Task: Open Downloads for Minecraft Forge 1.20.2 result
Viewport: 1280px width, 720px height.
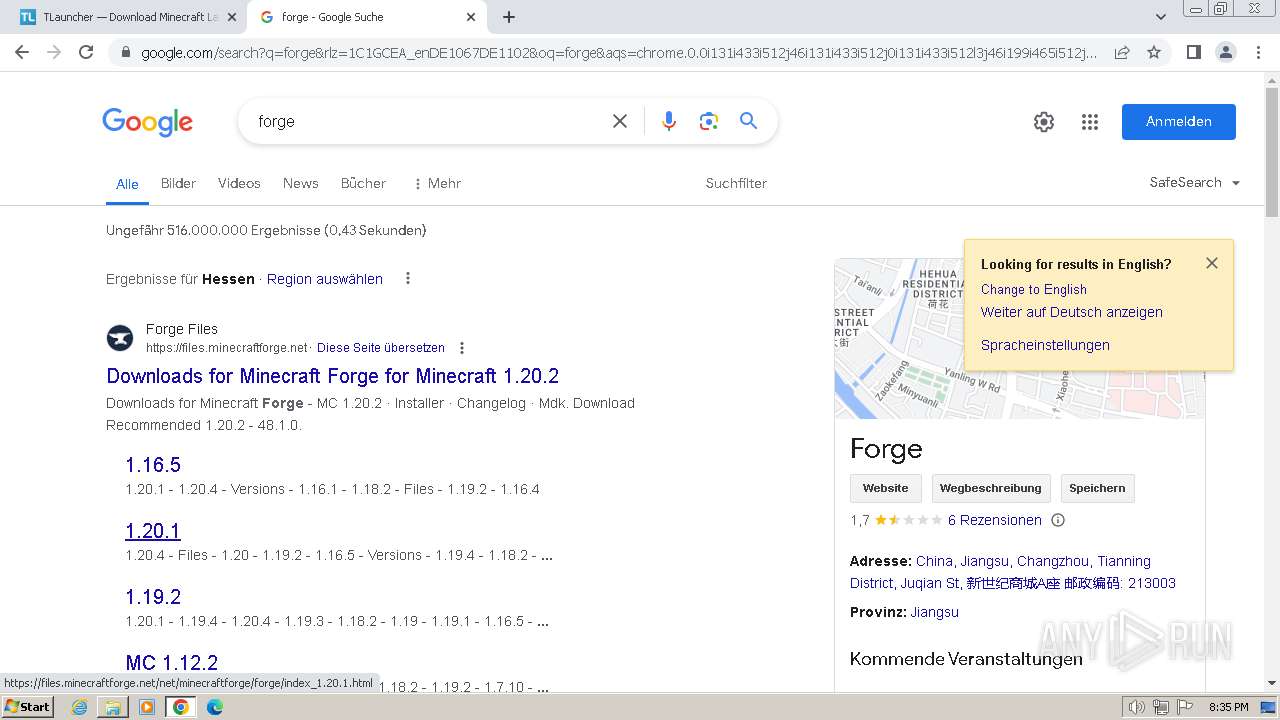Action: (x=333, y=376)
